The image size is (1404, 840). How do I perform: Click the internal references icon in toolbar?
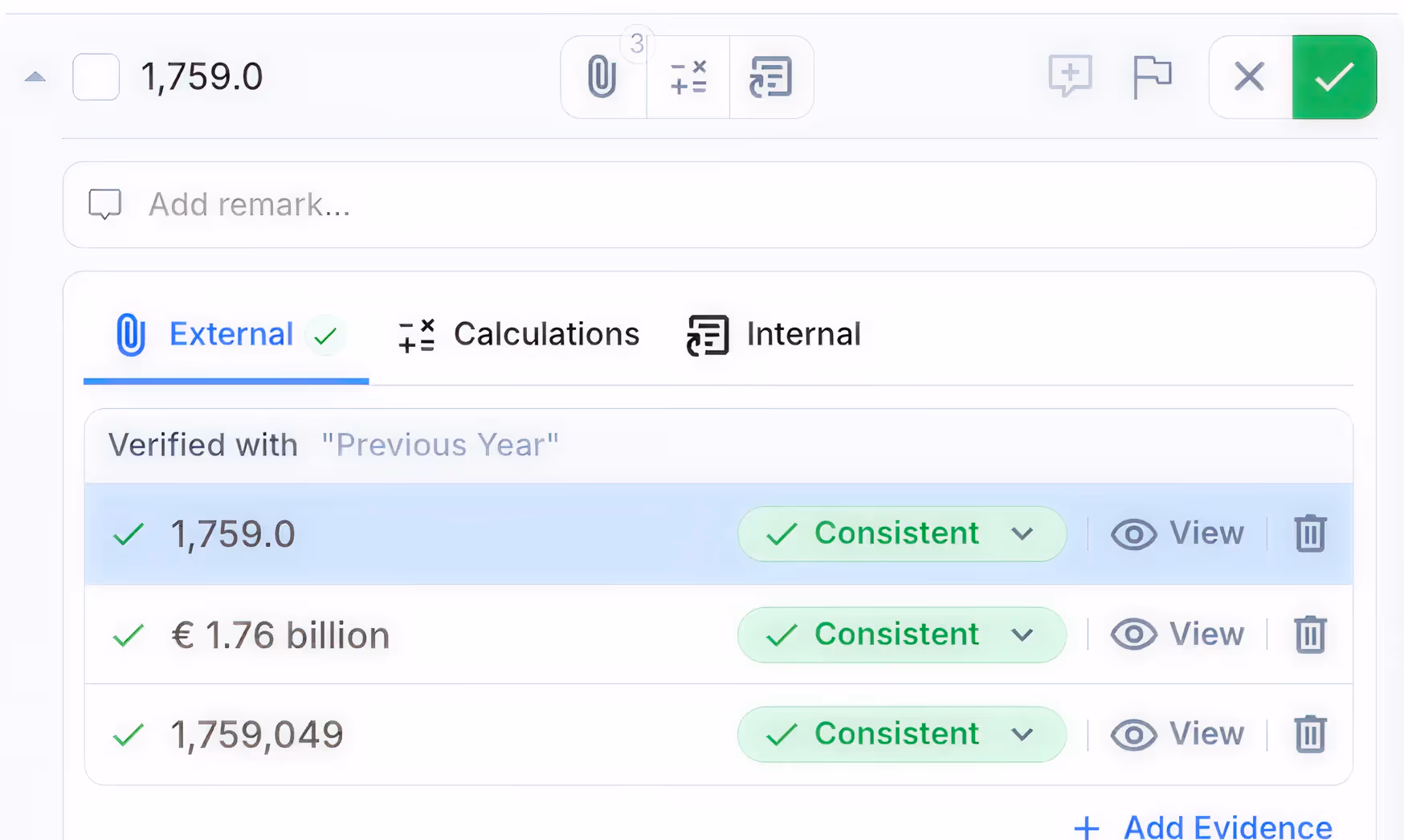(x=771, y=77)
